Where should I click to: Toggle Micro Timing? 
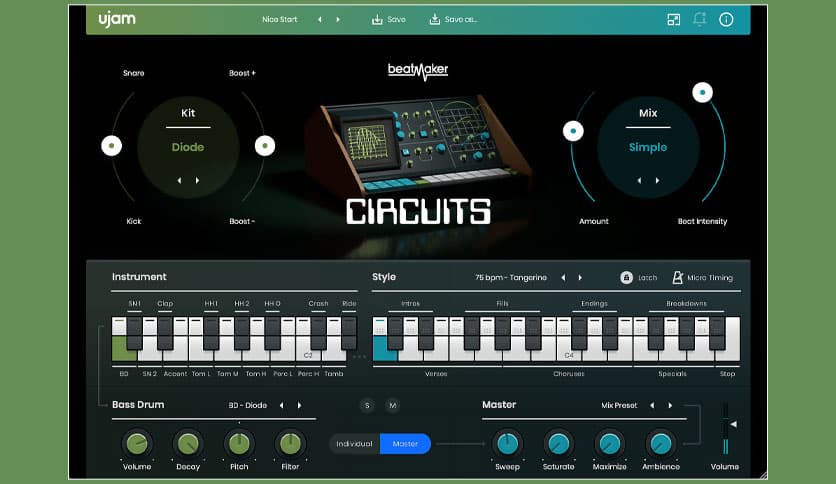[x=702, y=278]
